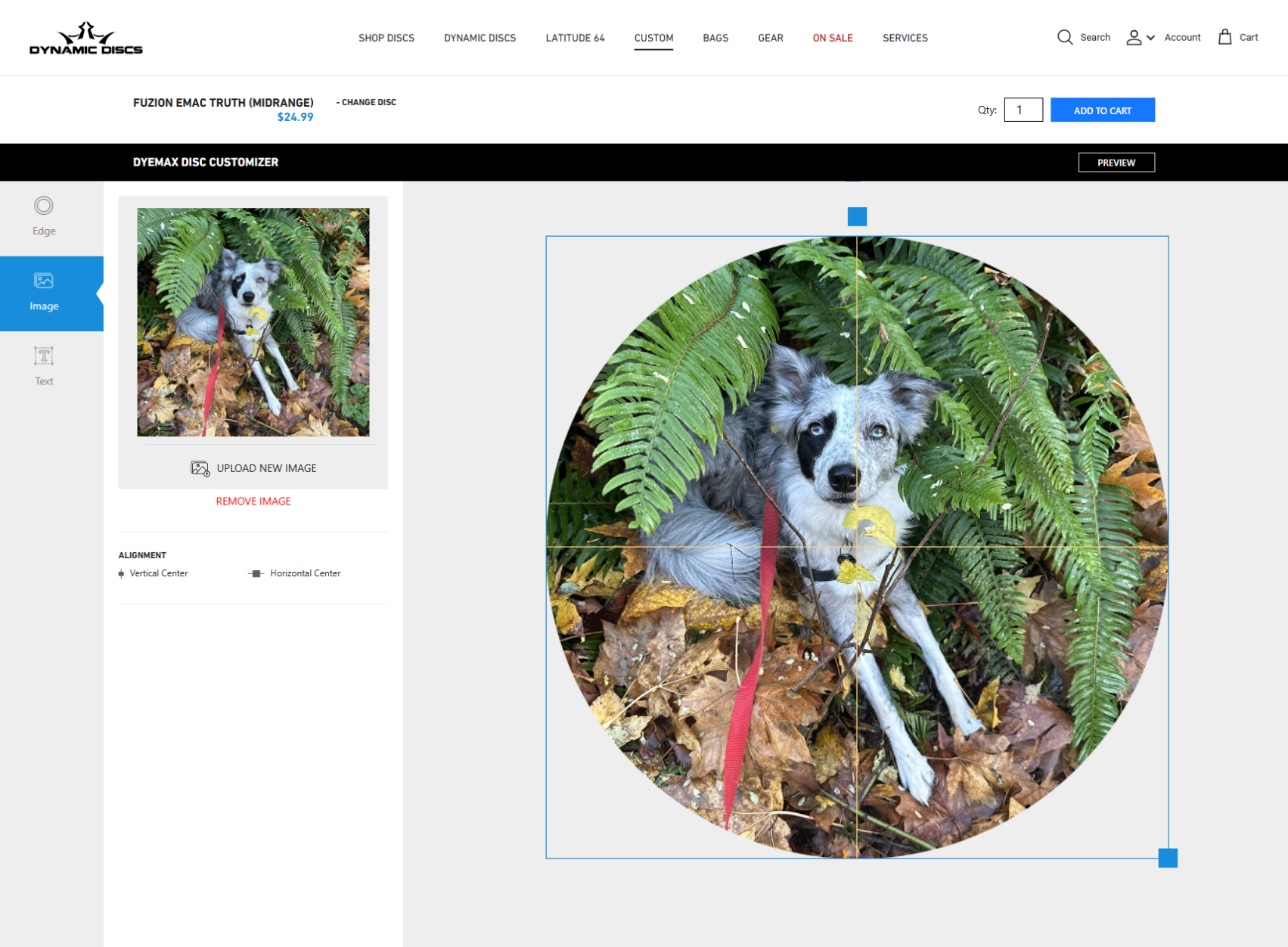Click the Vertical Center alignment icon

(121, 573)
